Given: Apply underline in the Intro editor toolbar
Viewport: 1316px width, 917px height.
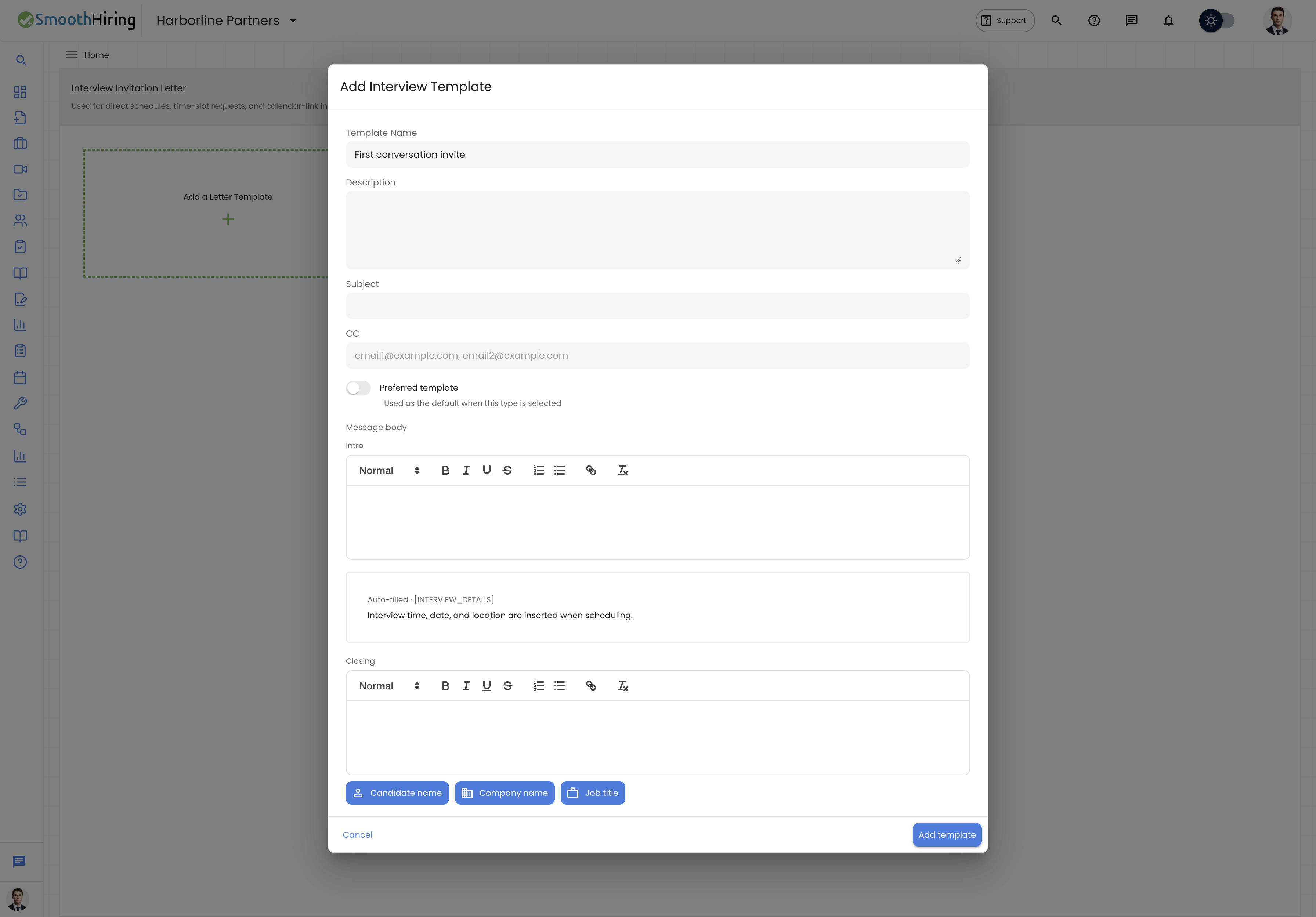Looking at the screenshot, I should pos(487,471).
